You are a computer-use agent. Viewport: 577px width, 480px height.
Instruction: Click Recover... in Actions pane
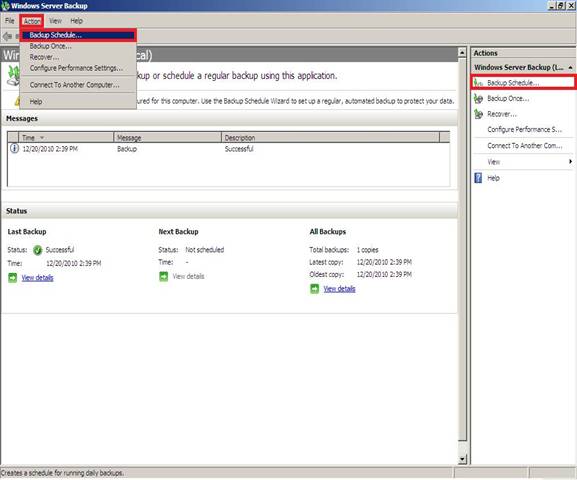coord(502,114)
